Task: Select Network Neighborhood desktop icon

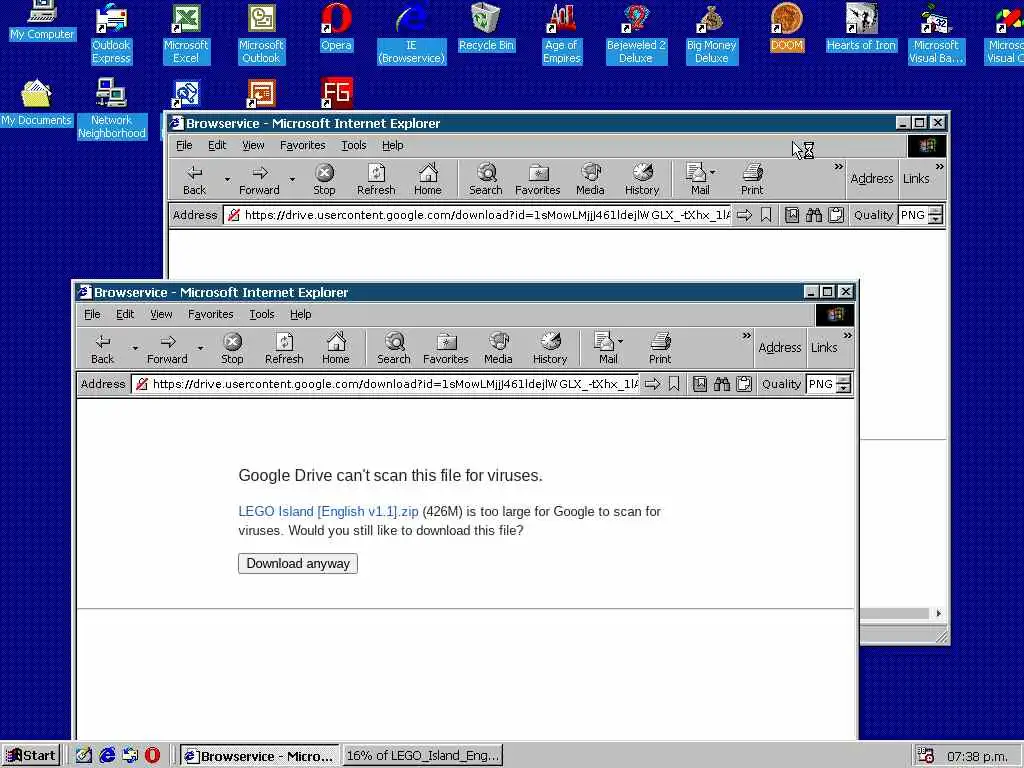Action: click(112, 108)
